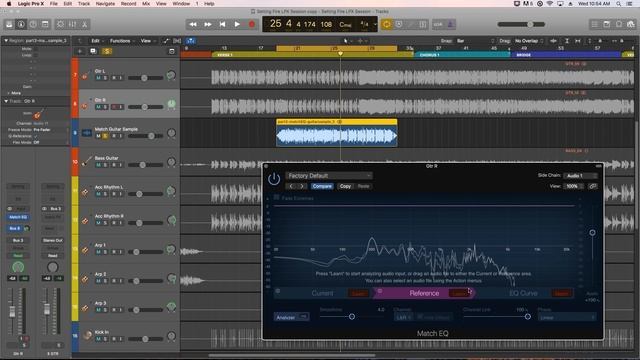Toggle the Automation view button

tap(166, 41)
